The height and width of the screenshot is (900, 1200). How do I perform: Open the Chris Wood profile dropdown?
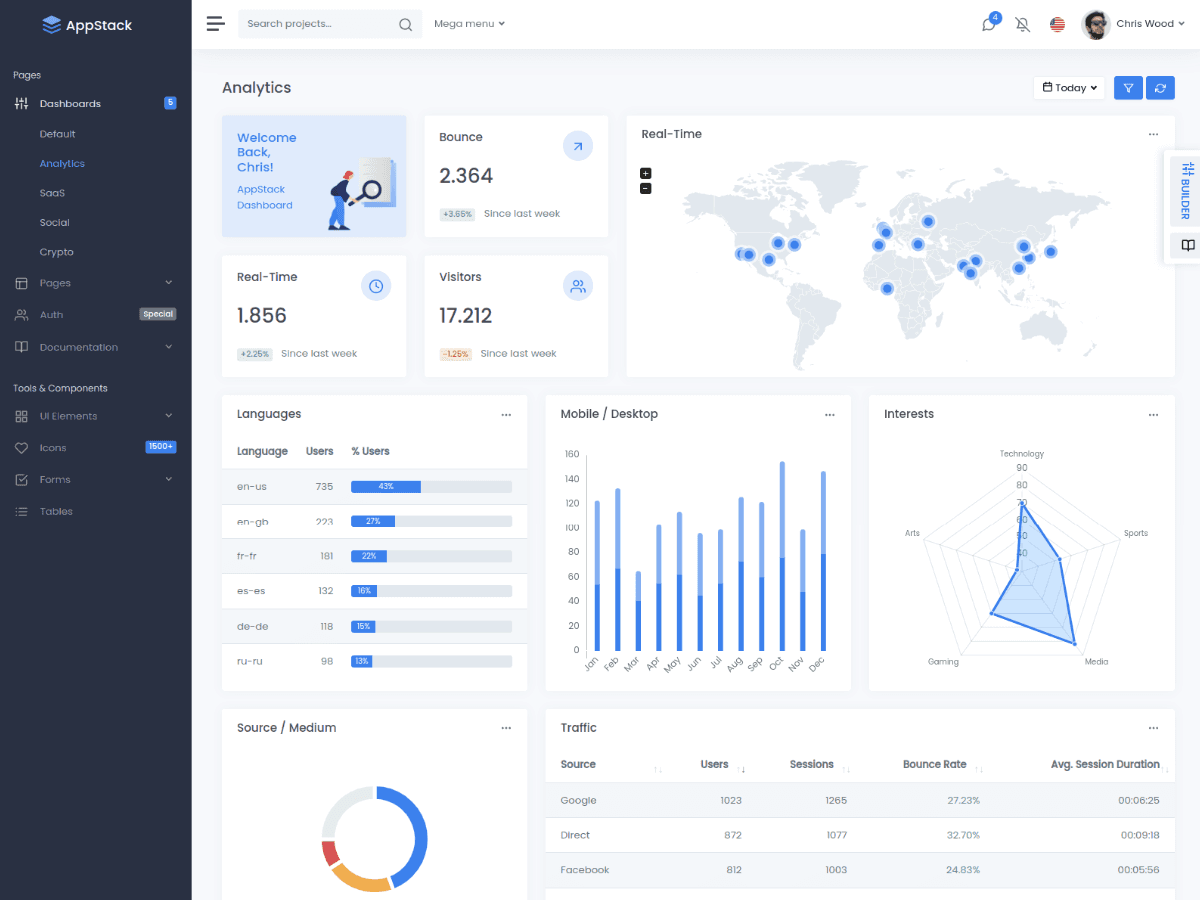pyautogui.click(x=1146, y=24)
